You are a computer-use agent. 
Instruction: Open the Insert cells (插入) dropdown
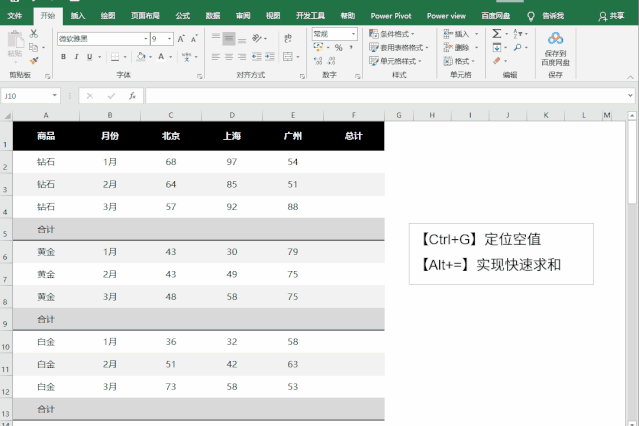(461, 34)
